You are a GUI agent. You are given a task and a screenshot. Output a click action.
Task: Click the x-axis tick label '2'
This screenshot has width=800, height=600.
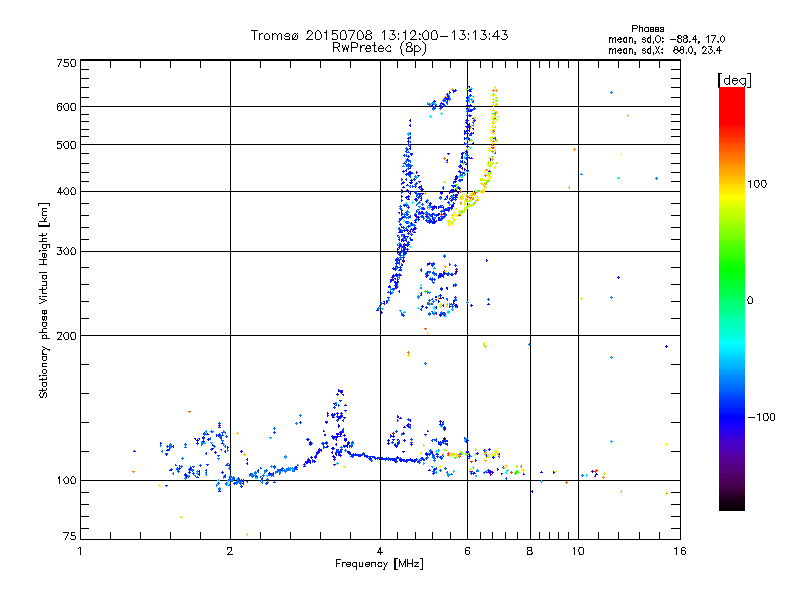(x=230, y=551)
